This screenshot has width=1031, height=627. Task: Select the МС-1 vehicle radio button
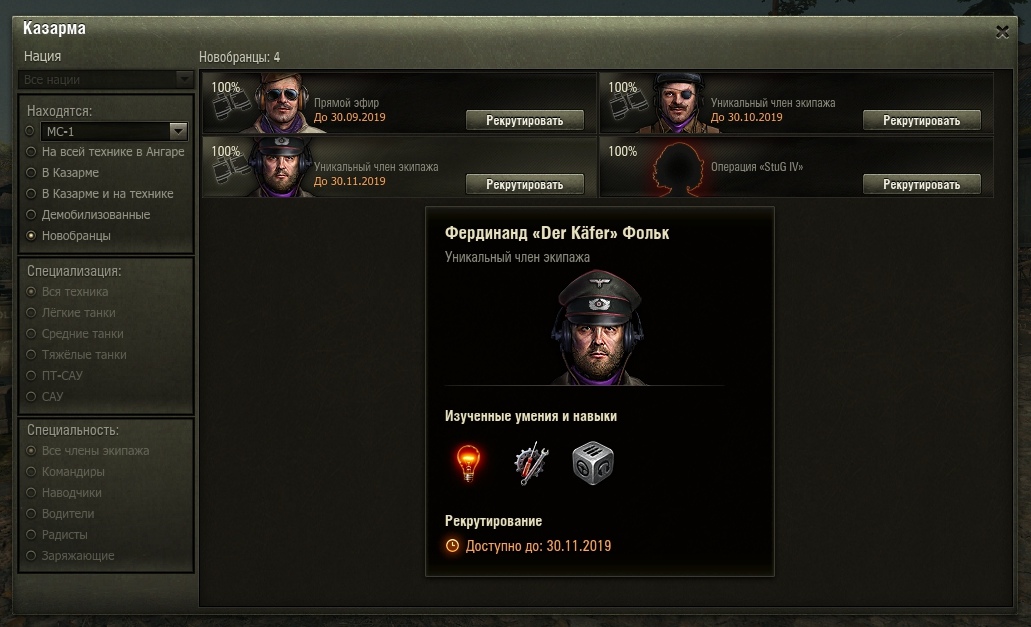(30, 131)
